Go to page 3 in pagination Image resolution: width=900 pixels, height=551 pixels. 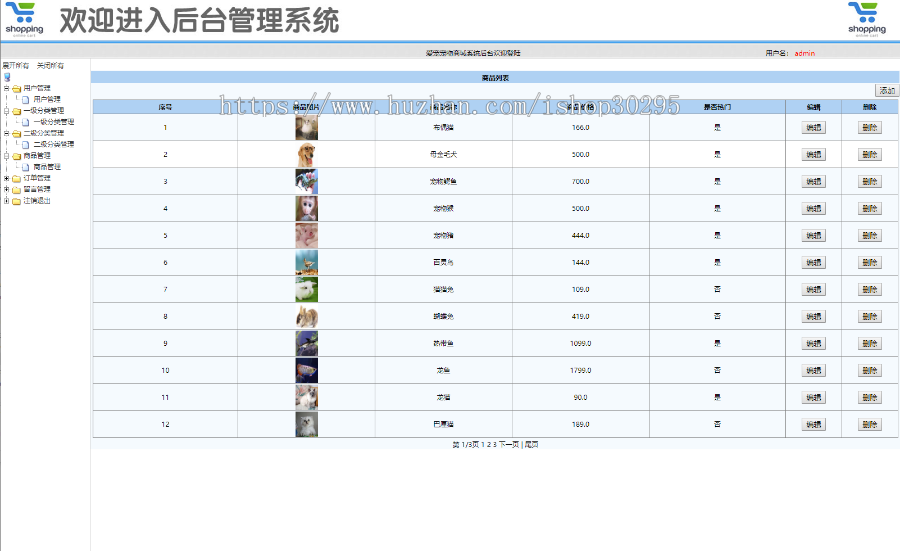click(x=495, y=445)
